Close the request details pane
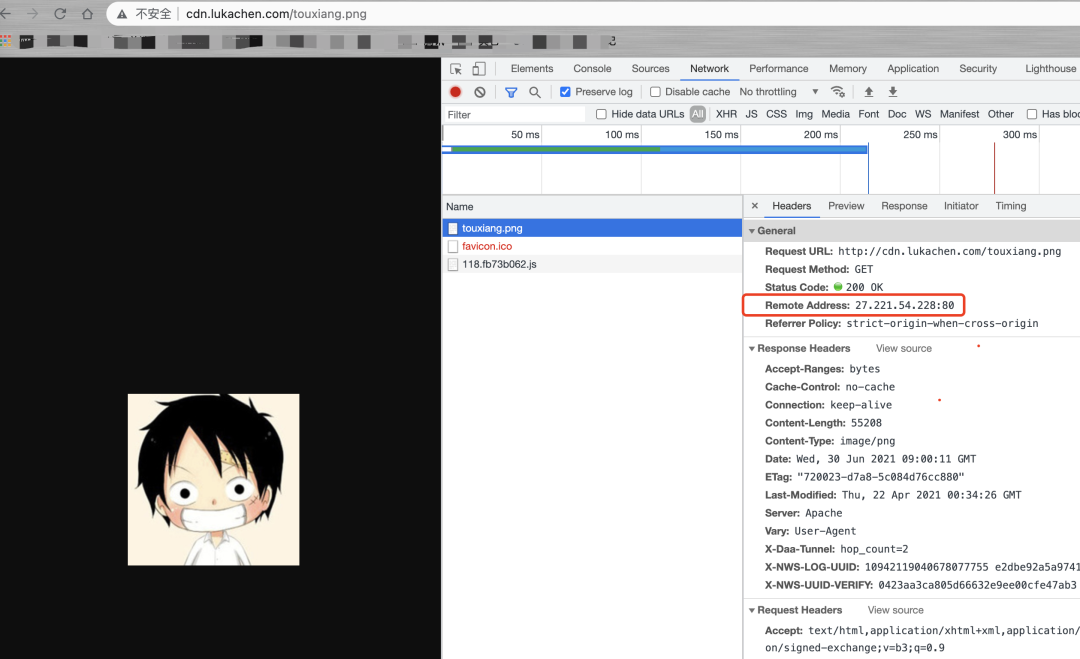Screen dimensions: 1080x659 point(755,206)
